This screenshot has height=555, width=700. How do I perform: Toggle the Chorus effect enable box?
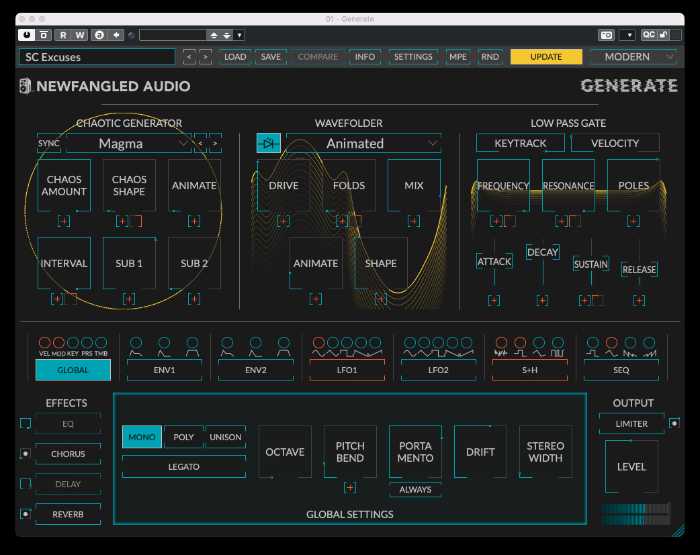(25, 454)
